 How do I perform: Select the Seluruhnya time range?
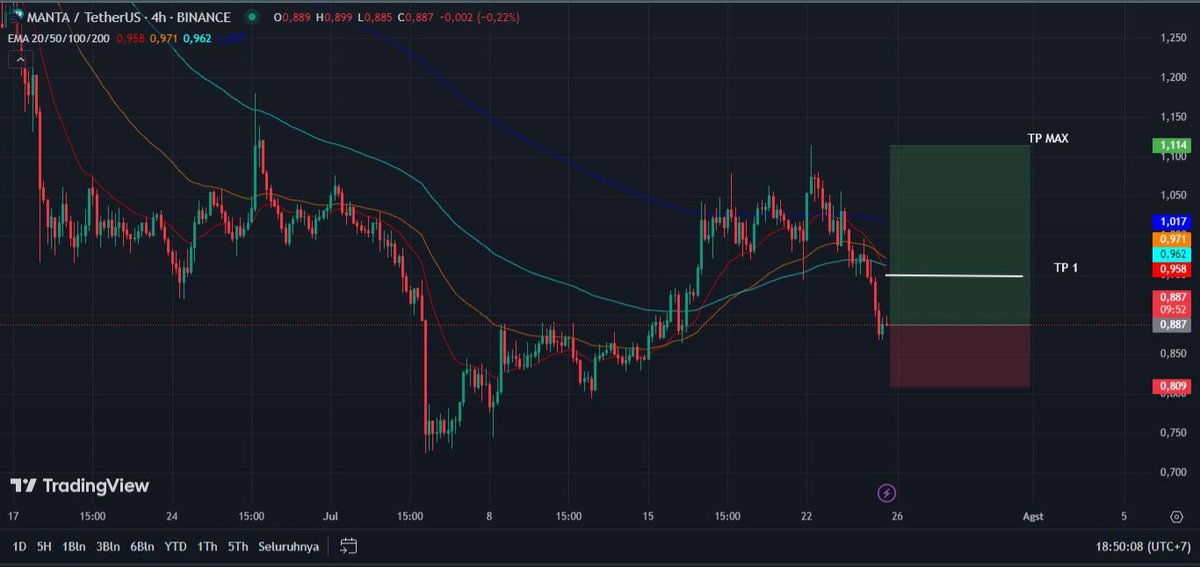tap(288, 547)
